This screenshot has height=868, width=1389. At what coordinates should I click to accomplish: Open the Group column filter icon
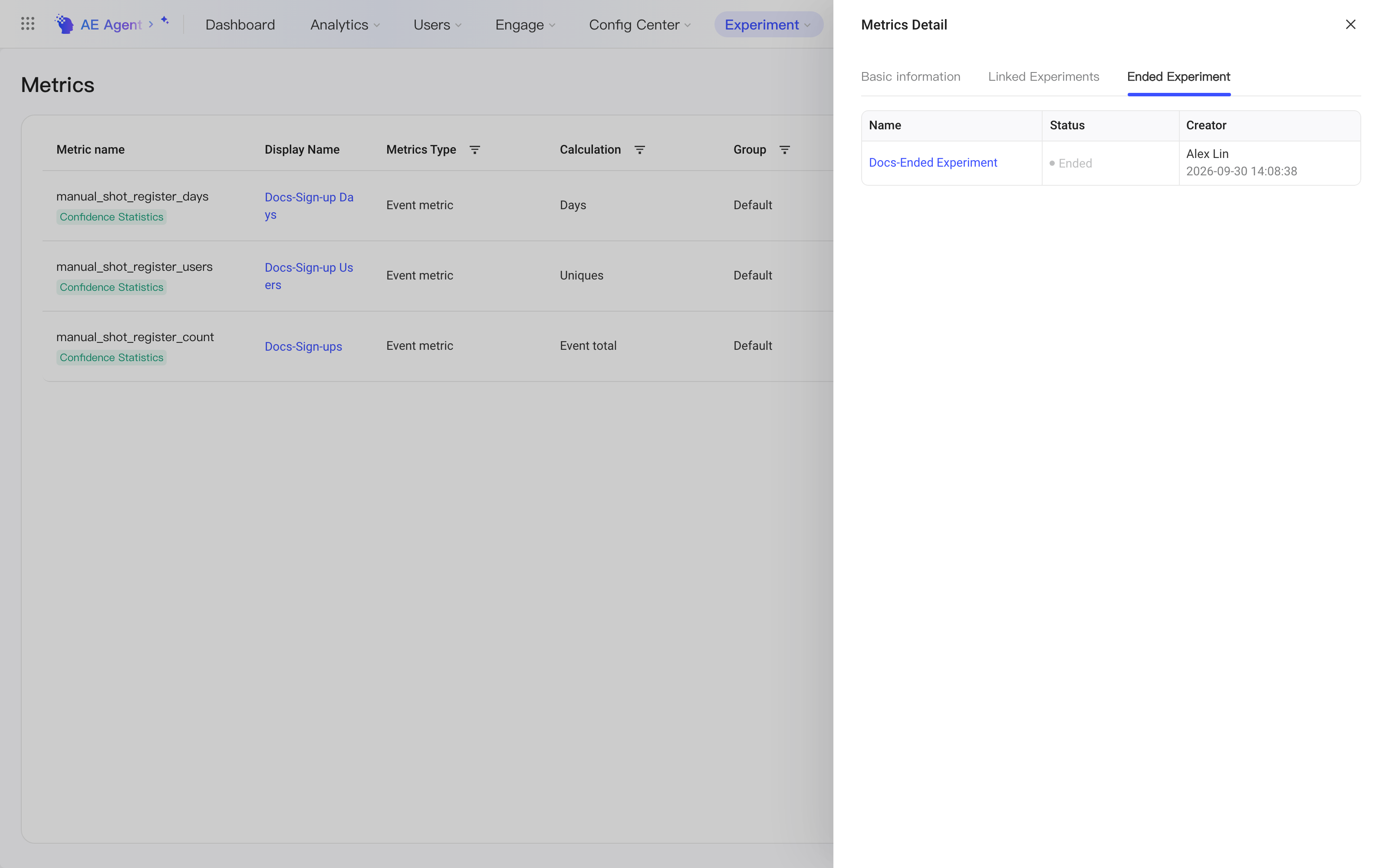tap(785, 150)
